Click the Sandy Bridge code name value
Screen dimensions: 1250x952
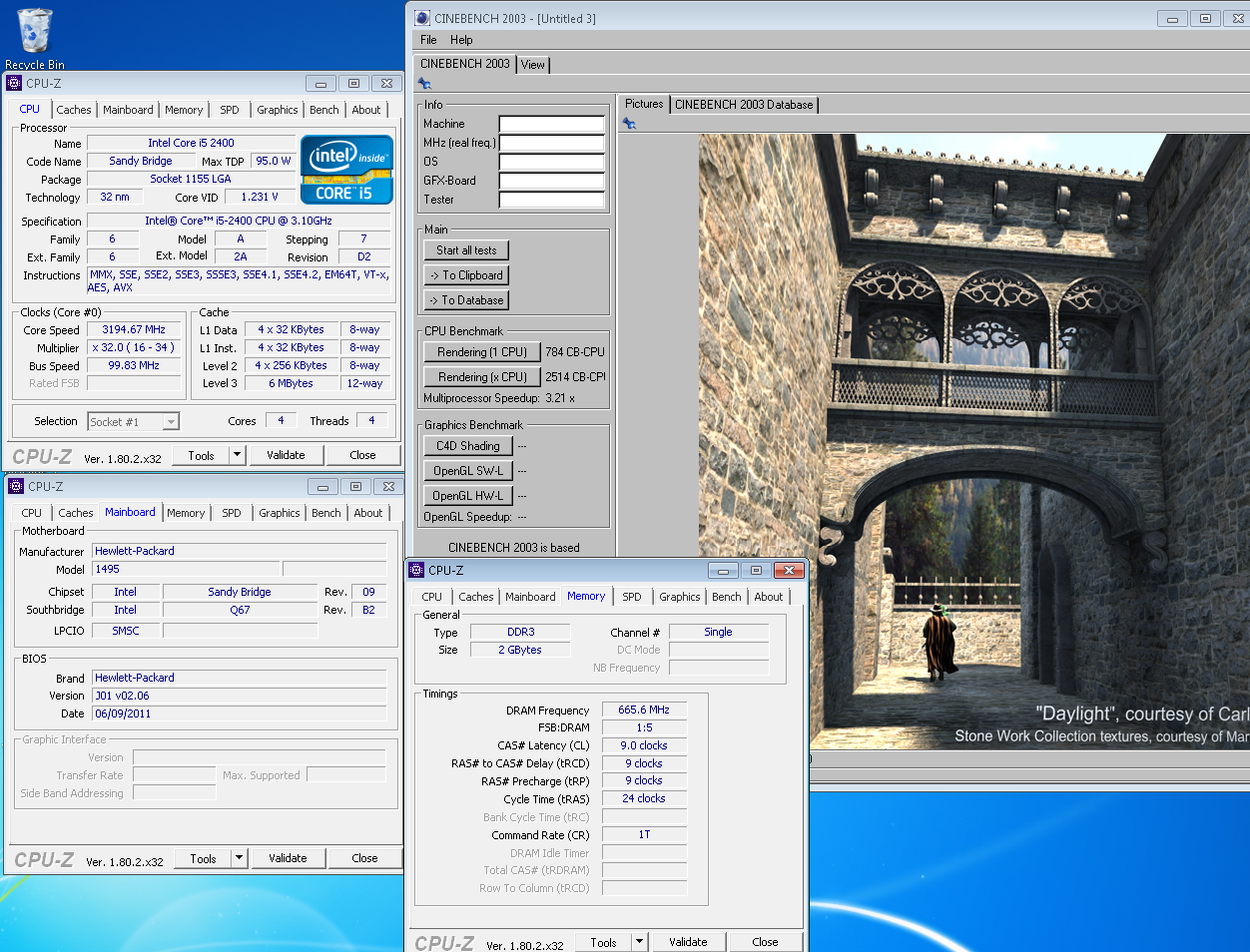click(141, 161)
